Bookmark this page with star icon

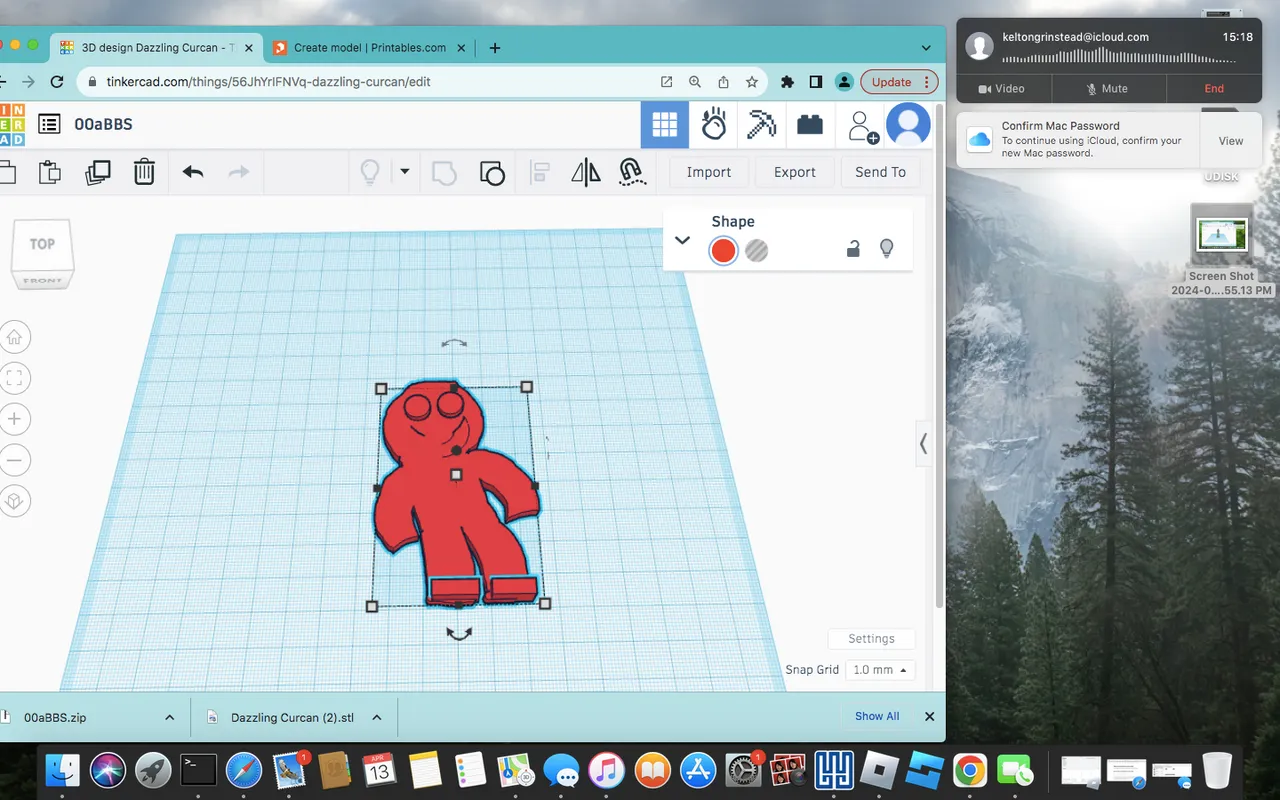752,82
